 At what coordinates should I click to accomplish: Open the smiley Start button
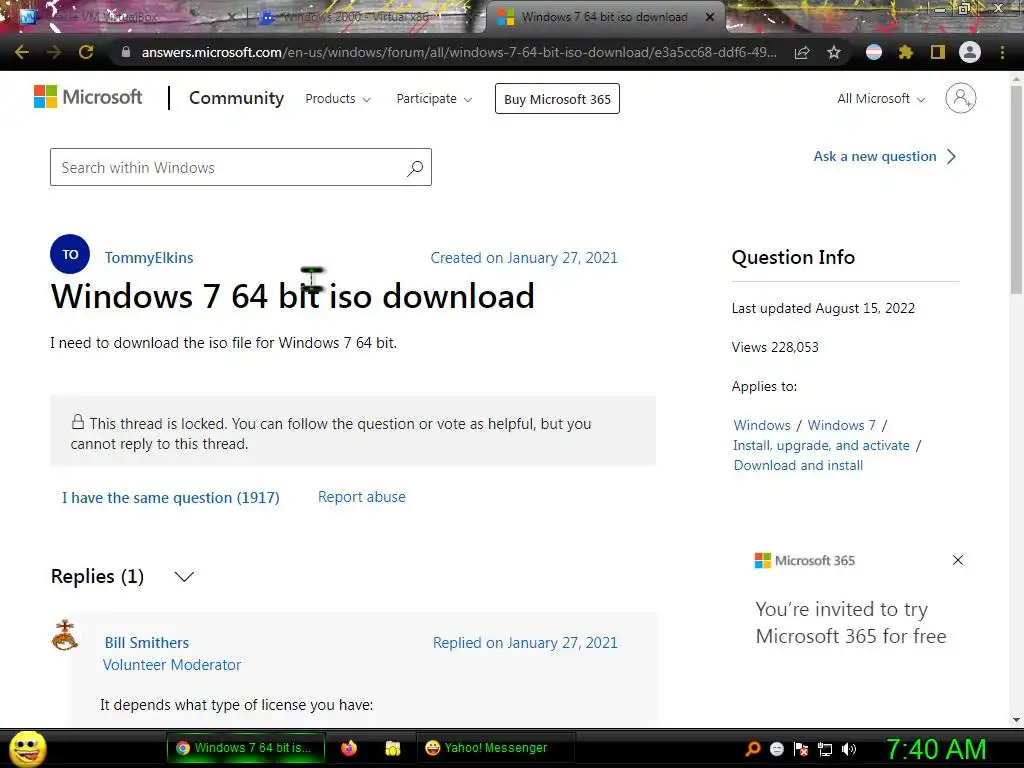click(x=27, y=748)
